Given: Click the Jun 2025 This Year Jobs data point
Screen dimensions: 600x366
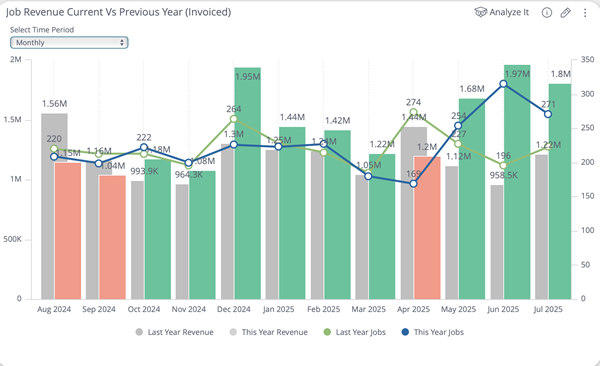Looking at the screenshot, I should click(504, 84).
